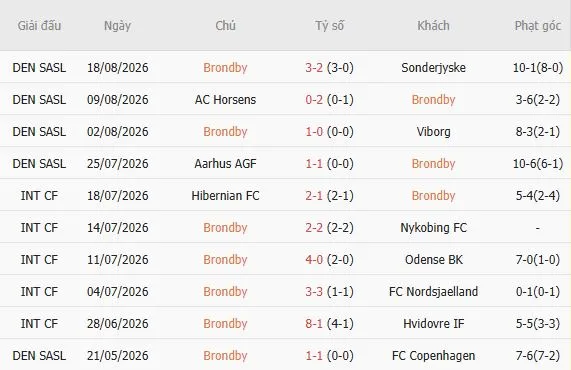Click the 10-1(8-0) corner stats cell
The image size is (571, 370).
click(x=537, y=67)
